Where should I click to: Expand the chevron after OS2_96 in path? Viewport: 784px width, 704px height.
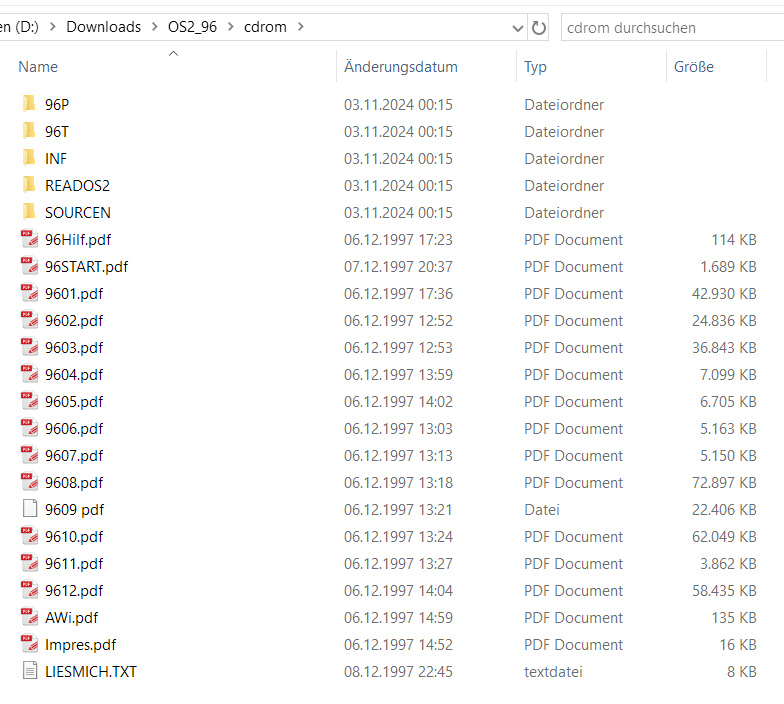click(230, 27)
